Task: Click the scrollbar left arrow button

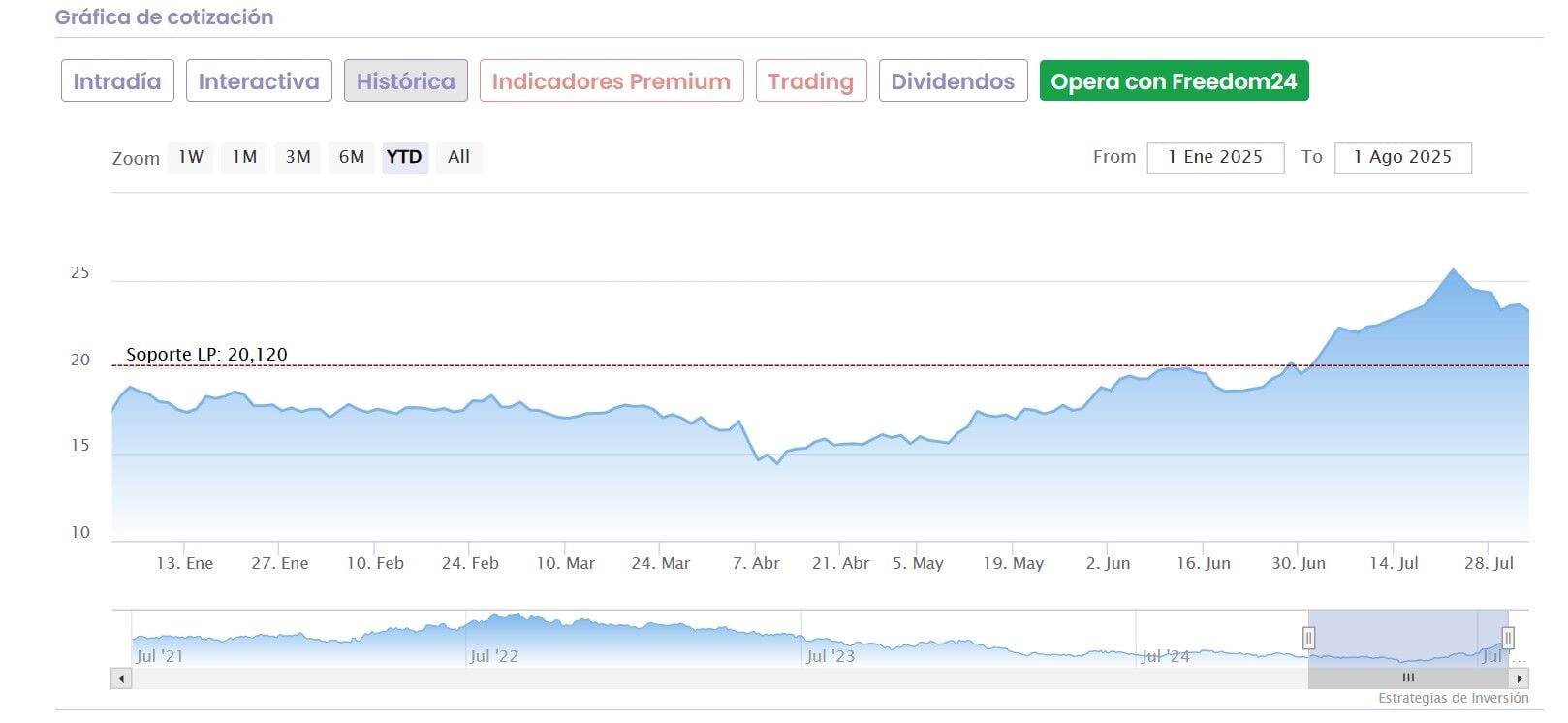Action: click(121, 678)
